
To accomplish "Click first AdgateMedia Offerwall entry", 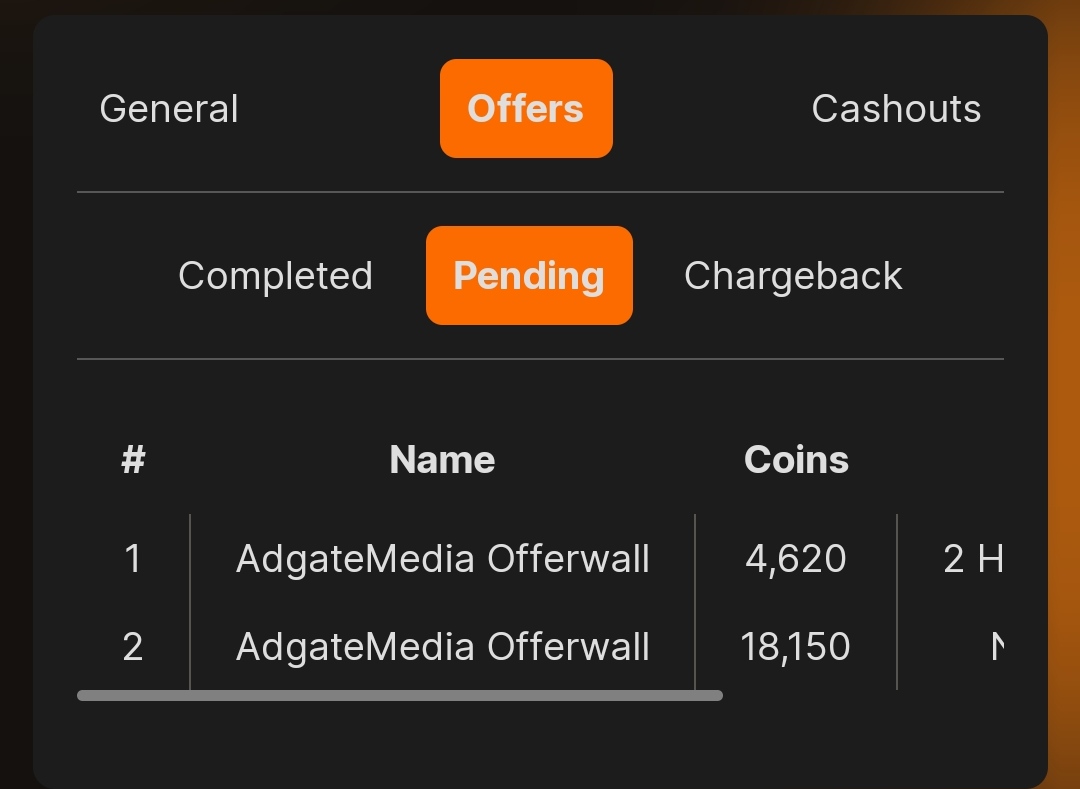I will (x=443, y=558).
